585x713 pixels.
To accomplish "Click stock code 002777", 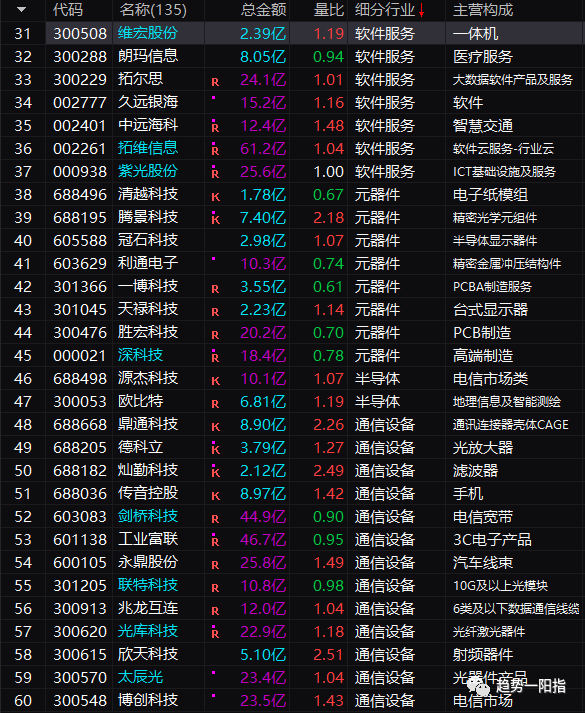I will pyautogui.click(x=80, y=103).
